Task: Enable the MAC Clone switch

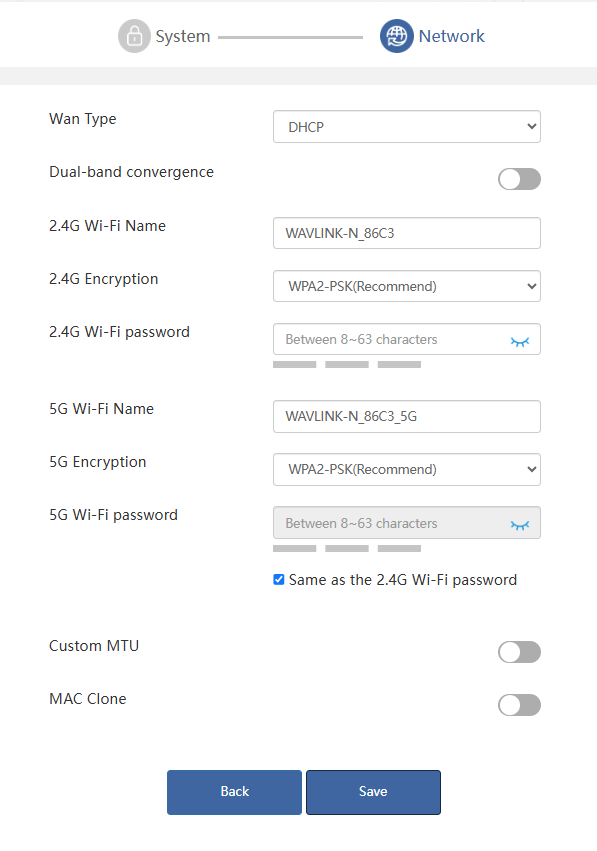Action: tap(519, 705)
